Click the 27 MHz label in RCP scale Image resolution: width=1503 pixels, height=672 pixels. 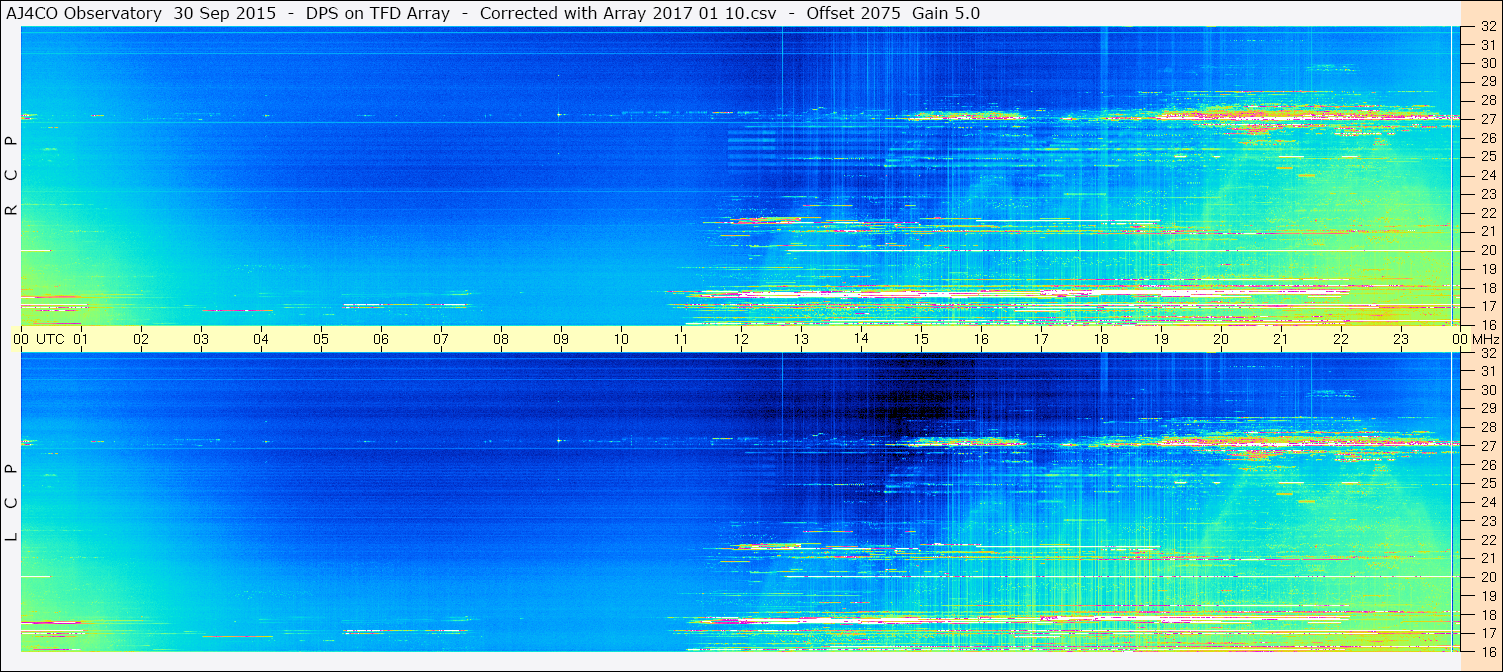click(1487, 119)
